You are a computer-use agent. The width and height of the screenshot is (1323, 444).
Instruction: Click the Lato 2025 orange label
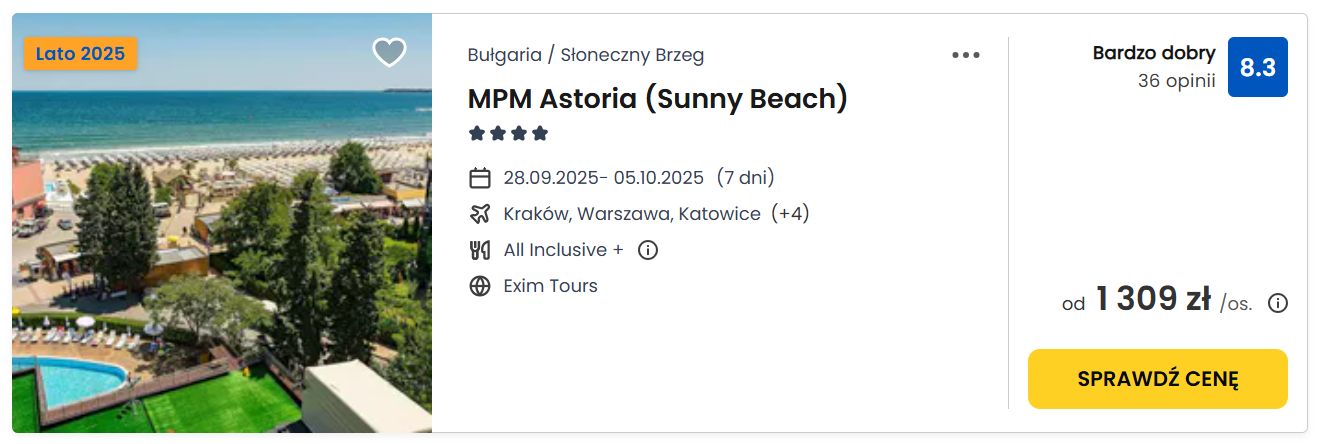point(80,54)
